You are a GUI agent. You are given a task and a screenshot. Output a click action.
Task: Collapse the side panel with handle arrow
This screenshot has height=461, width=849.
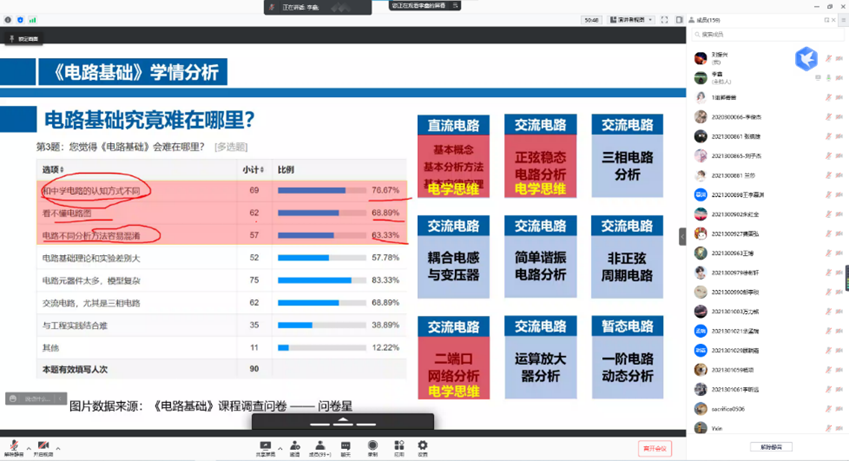tap(682, 237)
